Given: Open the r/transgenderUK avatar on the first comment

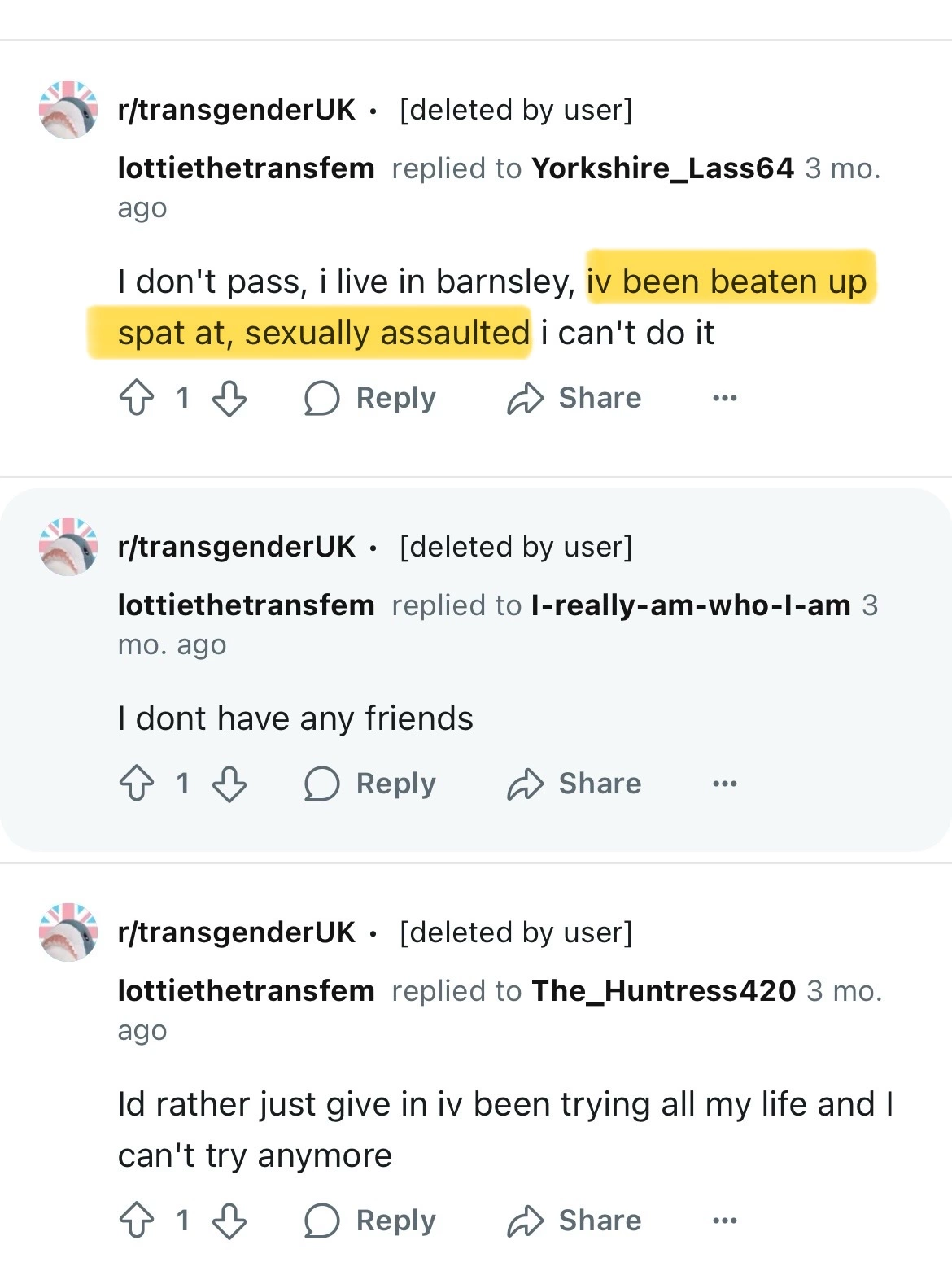Looking at the screenshot, I should click(68, 110).
